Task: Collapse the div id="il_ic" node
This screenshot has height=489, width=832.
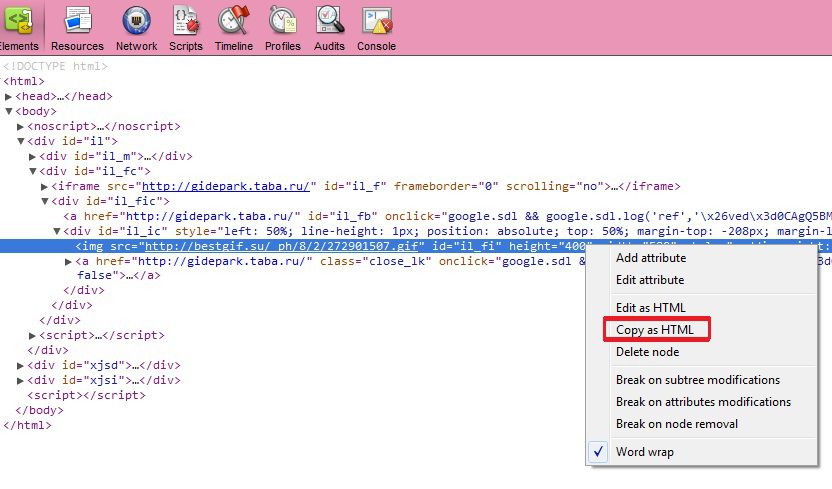Action: pyautogui.click(x=57, y=231)
